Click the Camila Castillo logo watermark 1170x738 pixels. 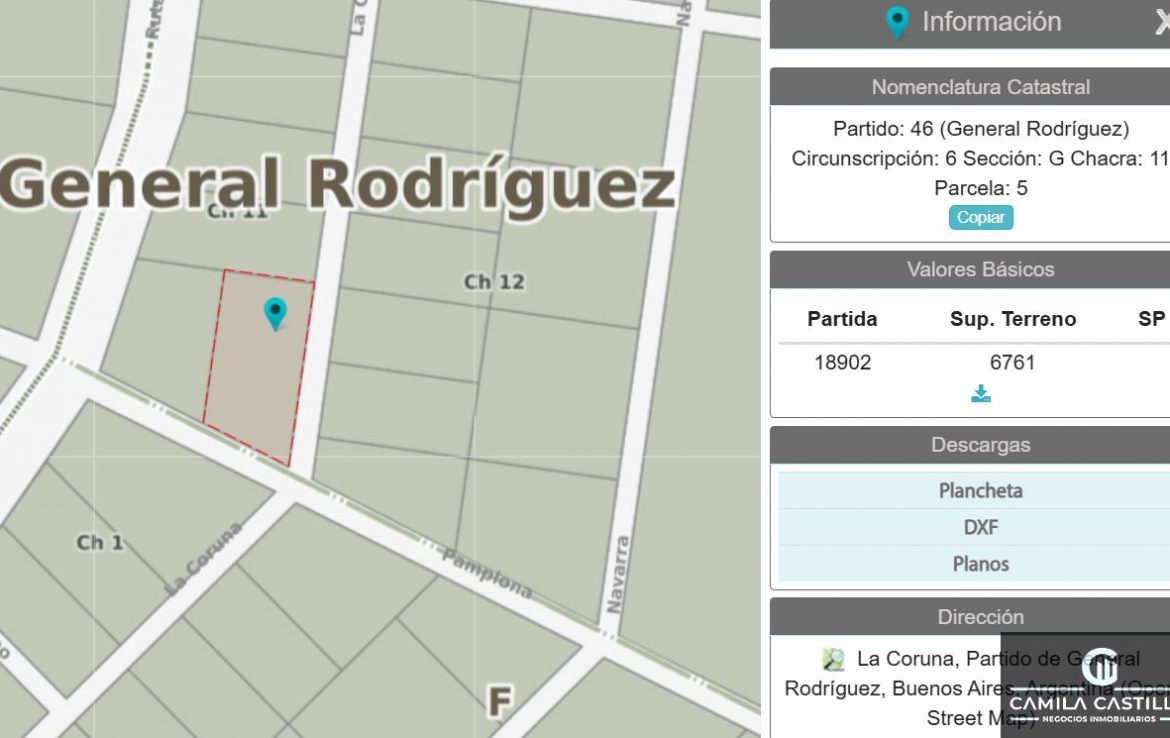tap(1086, 688)
